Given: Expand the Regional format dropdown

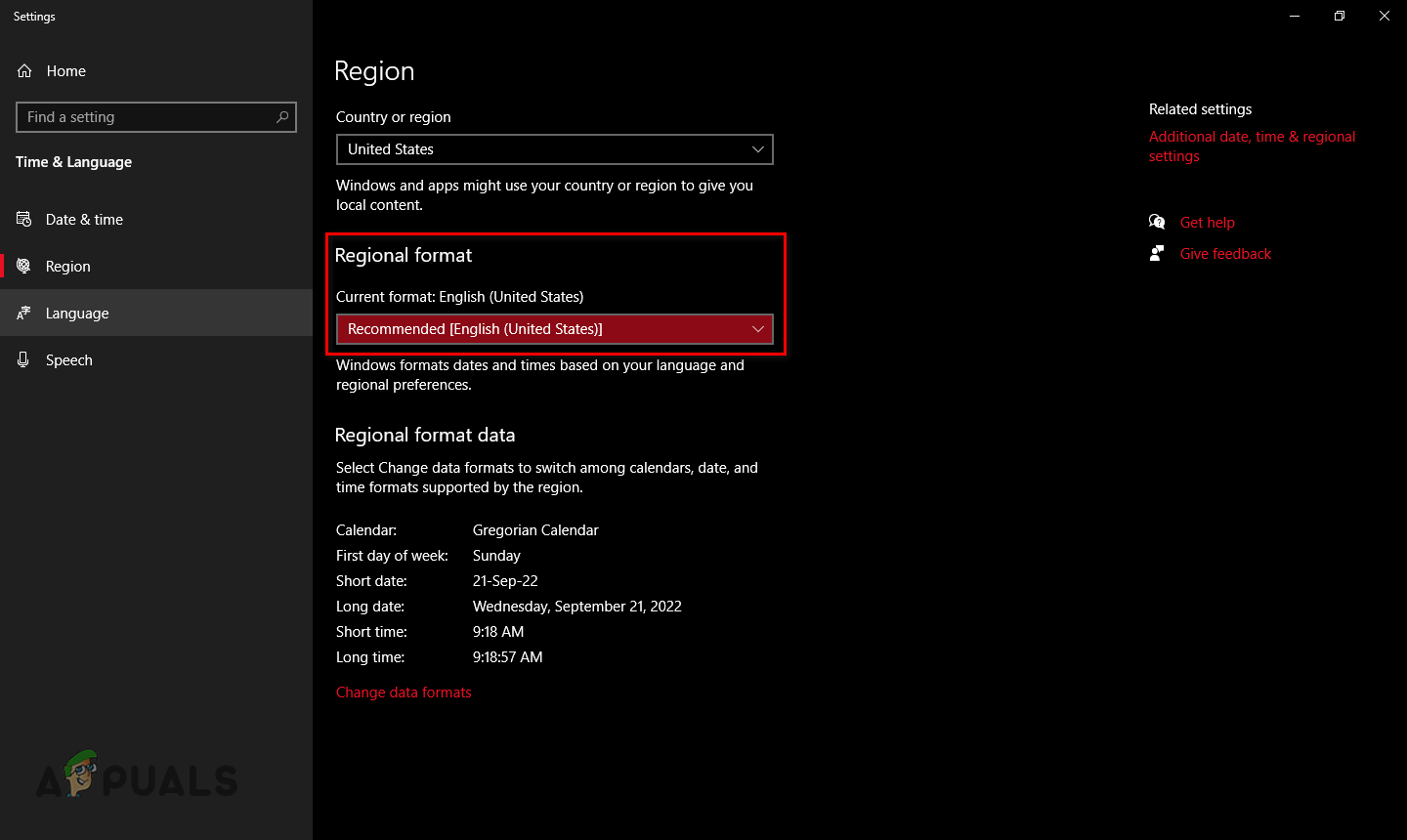Looking at the screenshot, I should coord(554,329).
